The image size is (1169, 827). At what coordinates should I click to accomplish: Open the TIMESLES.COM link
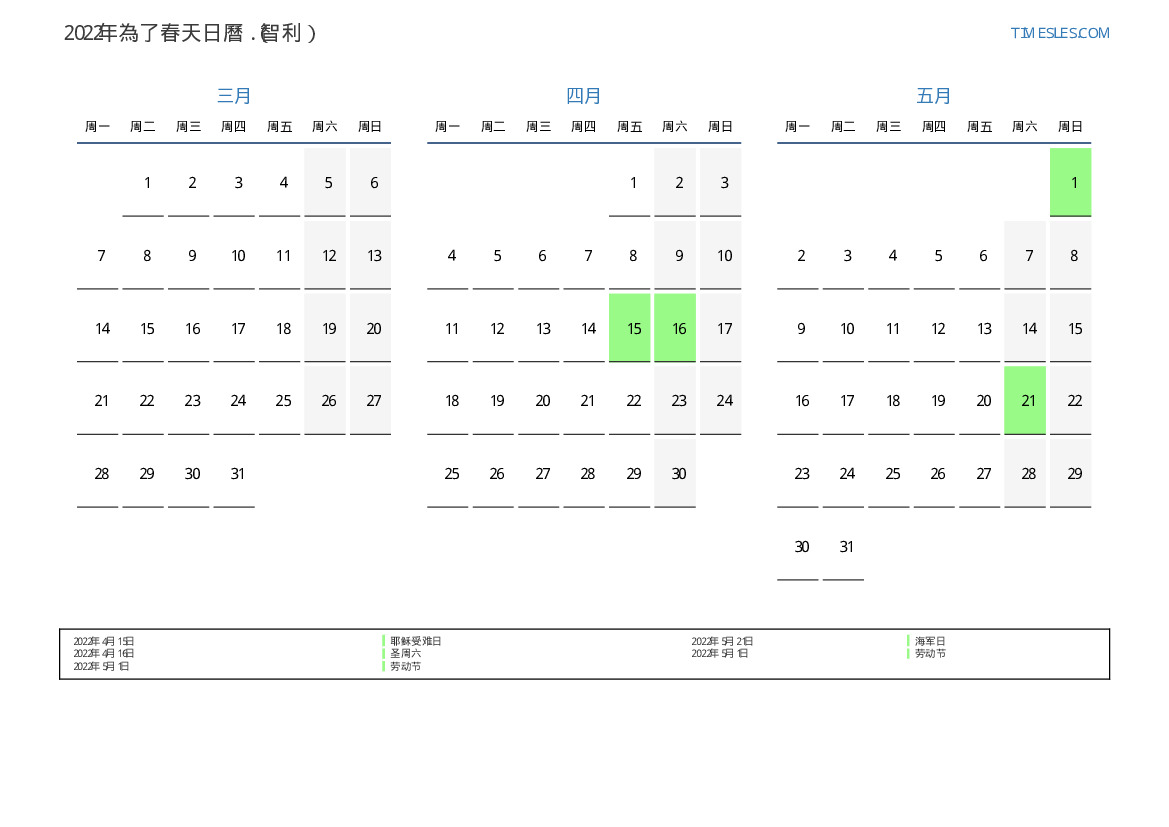tap(1060, 33)
